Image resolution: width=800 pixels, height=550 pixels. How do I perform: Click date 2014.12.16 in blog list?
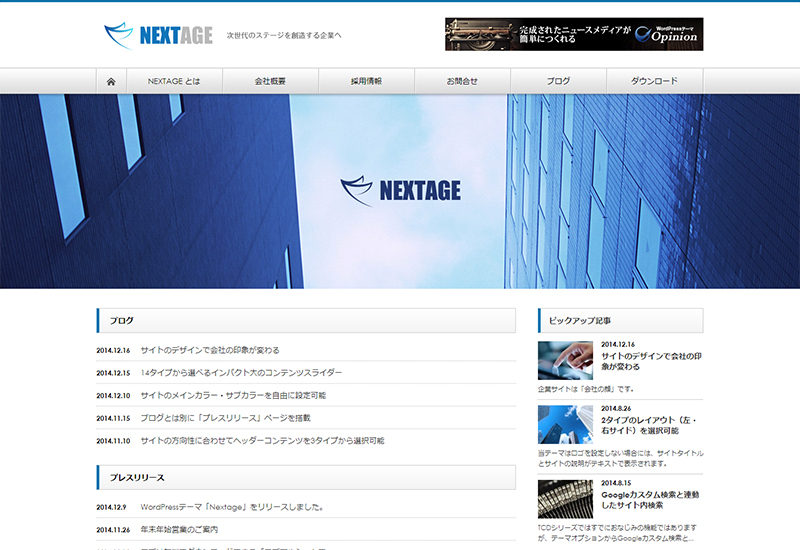[113, 351]
